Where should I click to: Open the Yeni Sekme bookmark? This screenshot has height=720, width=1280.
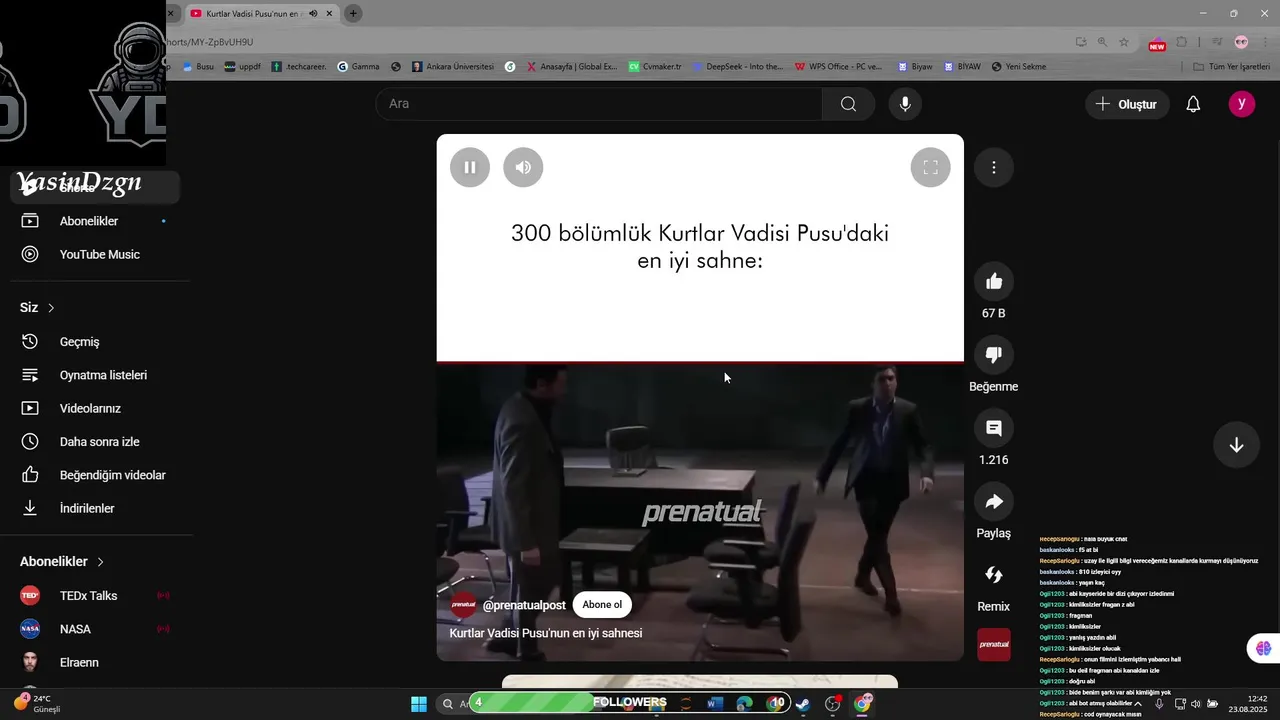(1019, 66)
